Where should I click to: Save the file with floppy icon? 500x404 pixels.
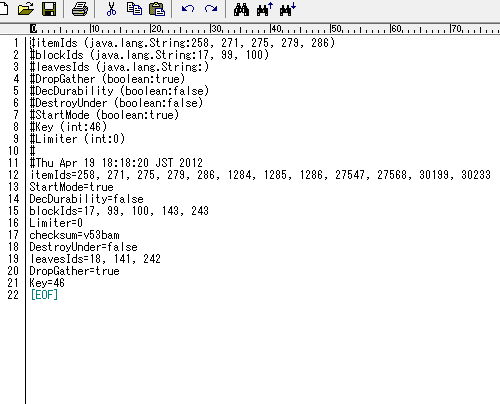coord(49,9)
